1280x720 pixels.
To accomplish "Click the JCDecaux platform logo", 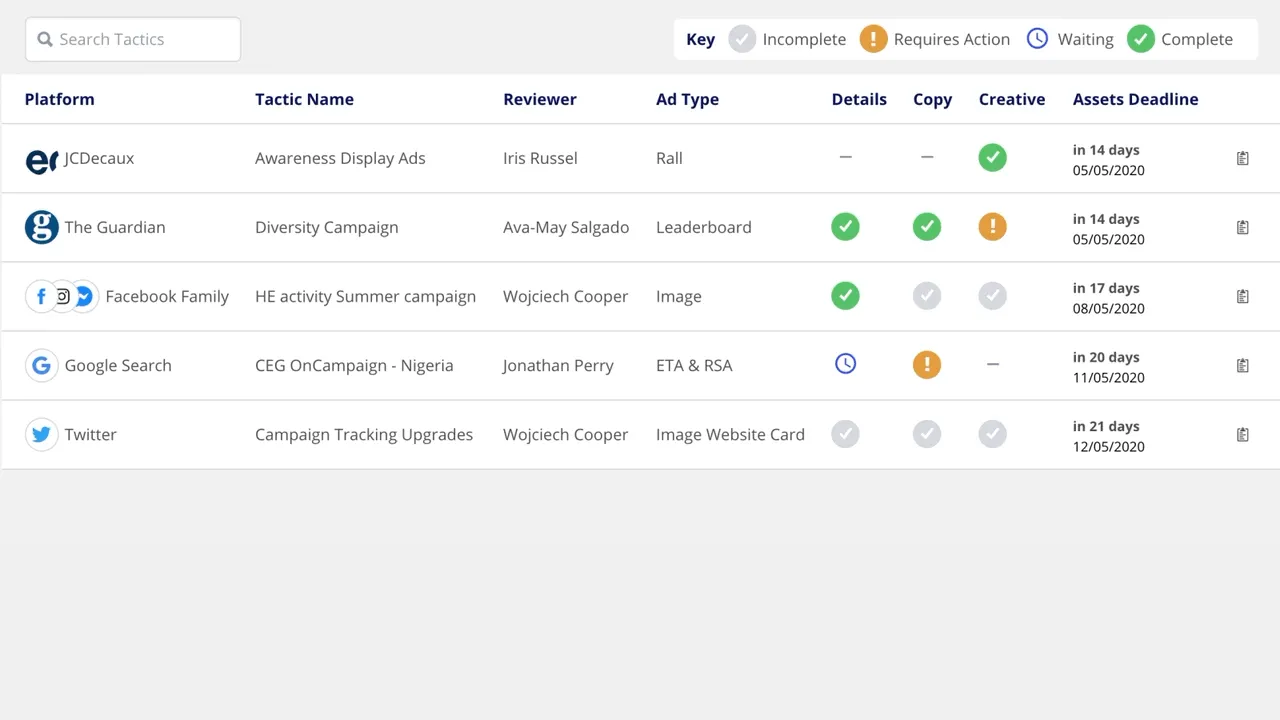I will tap(41, 159).
